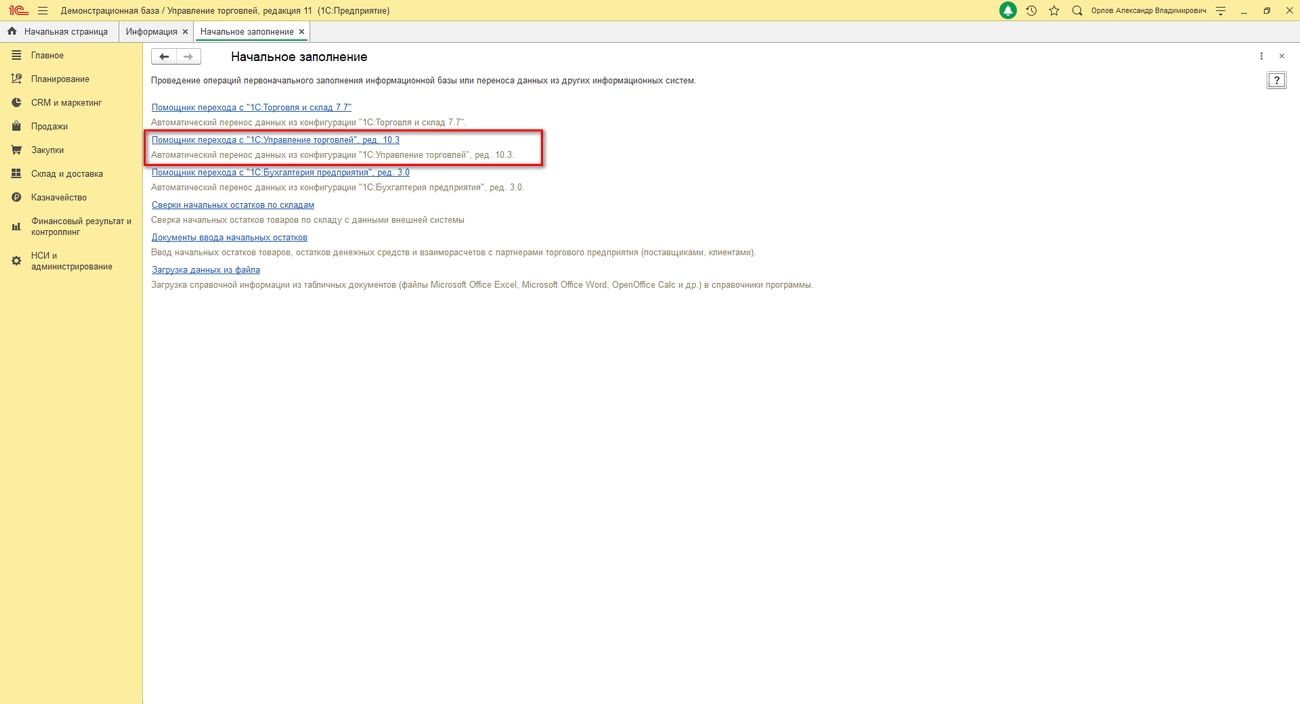
Task: Open Загрузка данных из файла link
Action: (206, 270)
